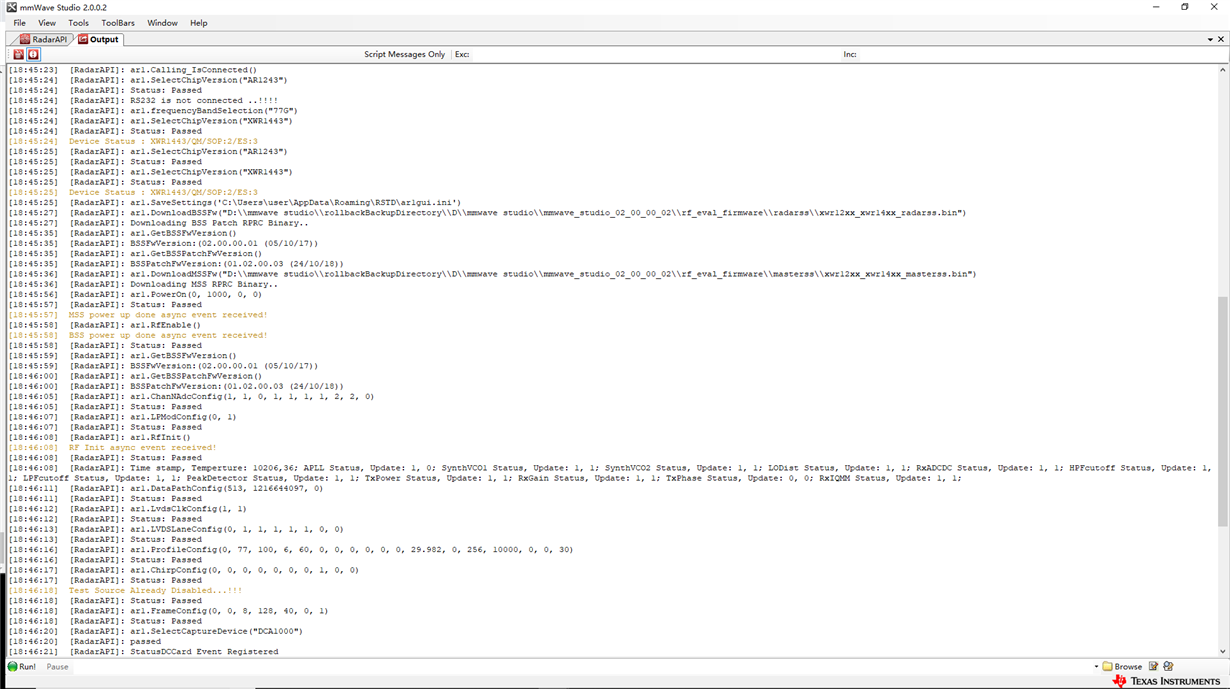Toggle Script Messages Only filter
The width and height of the screenshot is (1230, 689).
tap(404, 54)
